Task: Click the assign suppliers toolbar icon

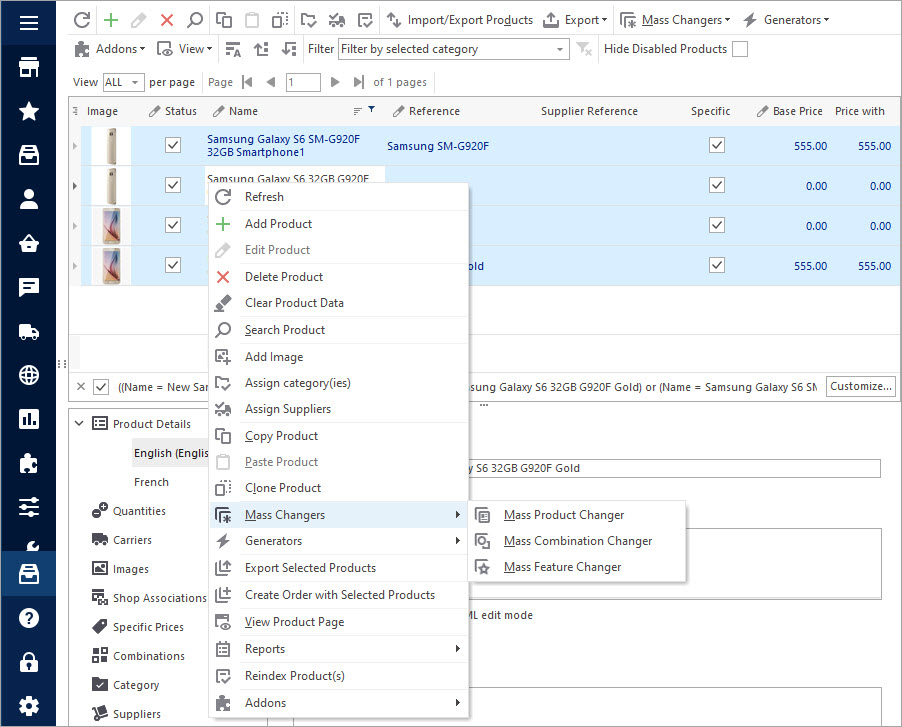Action: tap(337, 20)
